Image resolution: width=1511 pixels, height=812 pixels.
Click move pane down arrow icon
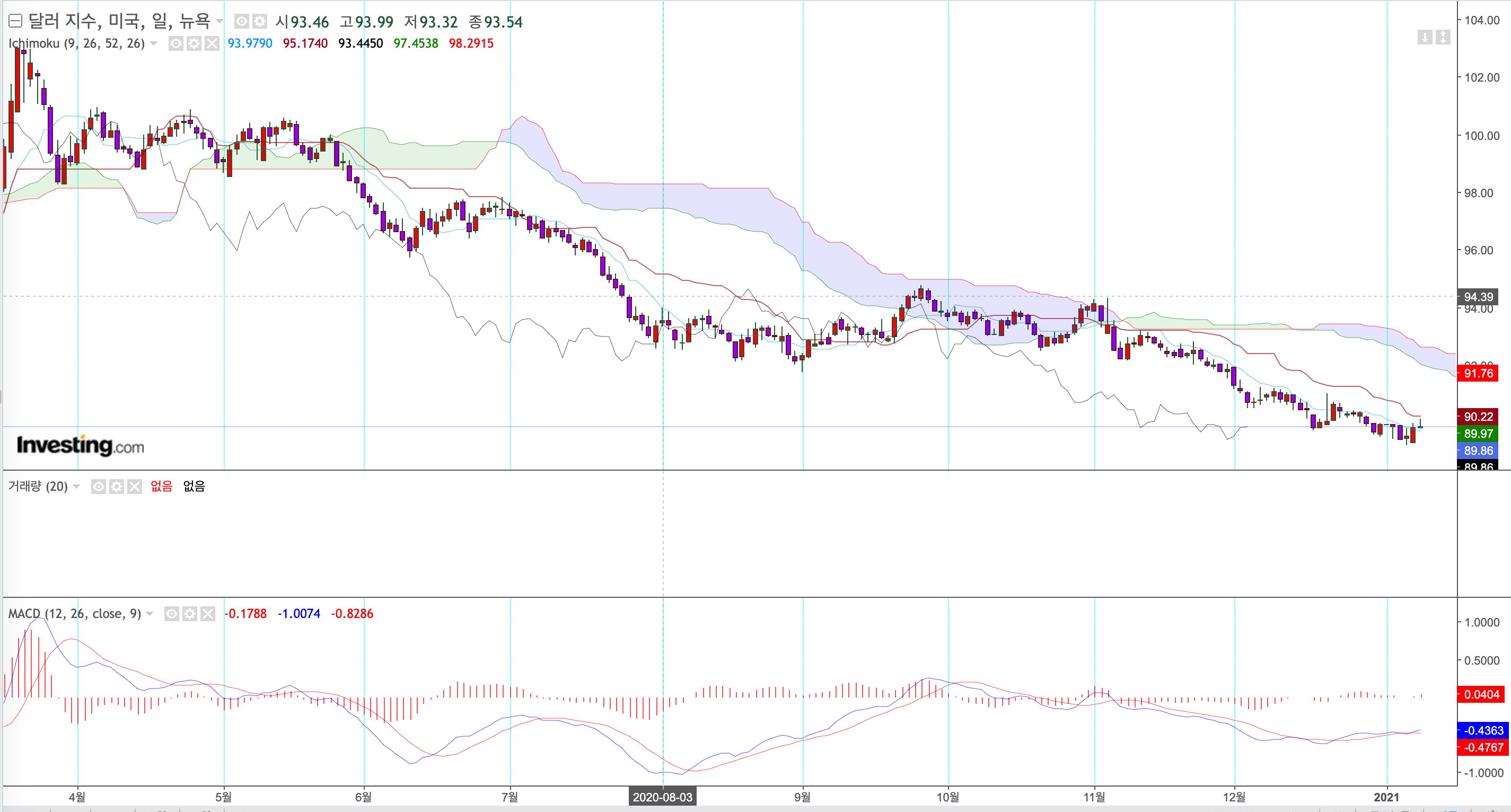click(x=1425, y=38)
